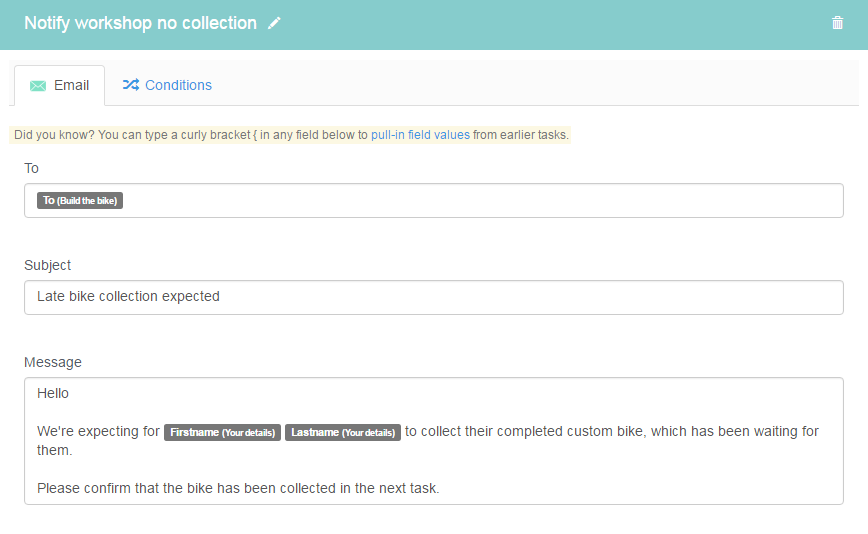This screenshot has height=534, width=868.
Task: Click the Notify workshop no collection title
Action: pyautogui.click(x=141, y=23)
